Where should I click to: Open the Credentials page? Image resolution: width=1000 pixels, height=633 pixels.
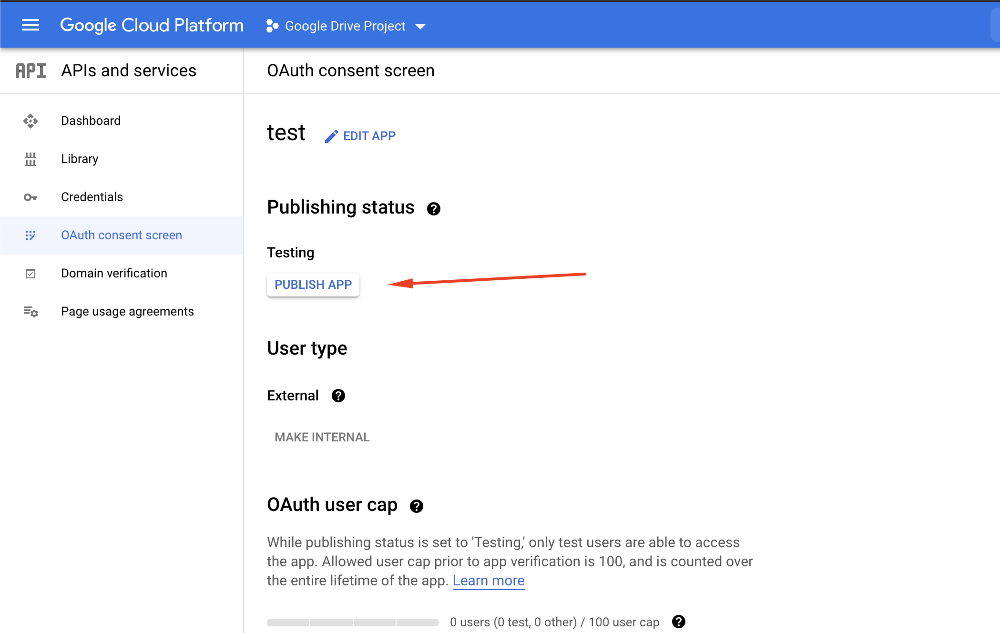click(92, 197)
